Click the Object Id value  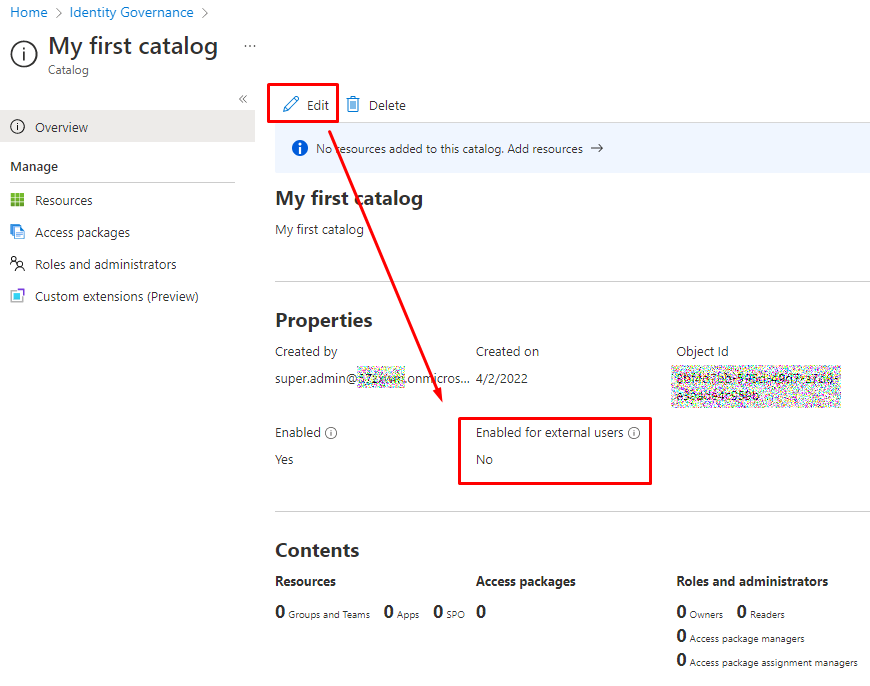(757, 386)
